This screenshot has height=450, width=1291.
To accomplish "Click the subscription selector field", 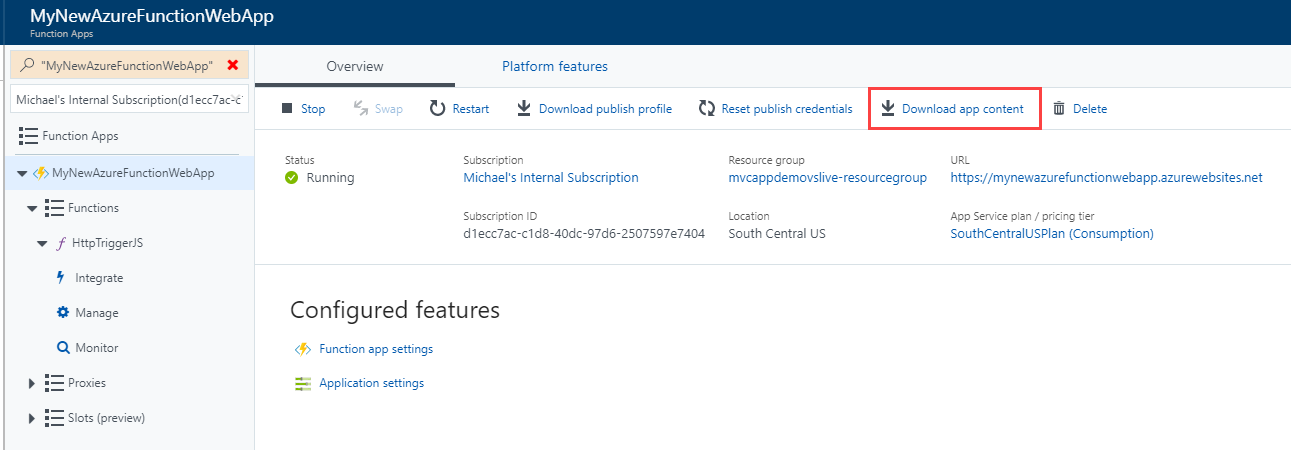I will point(128,100).
